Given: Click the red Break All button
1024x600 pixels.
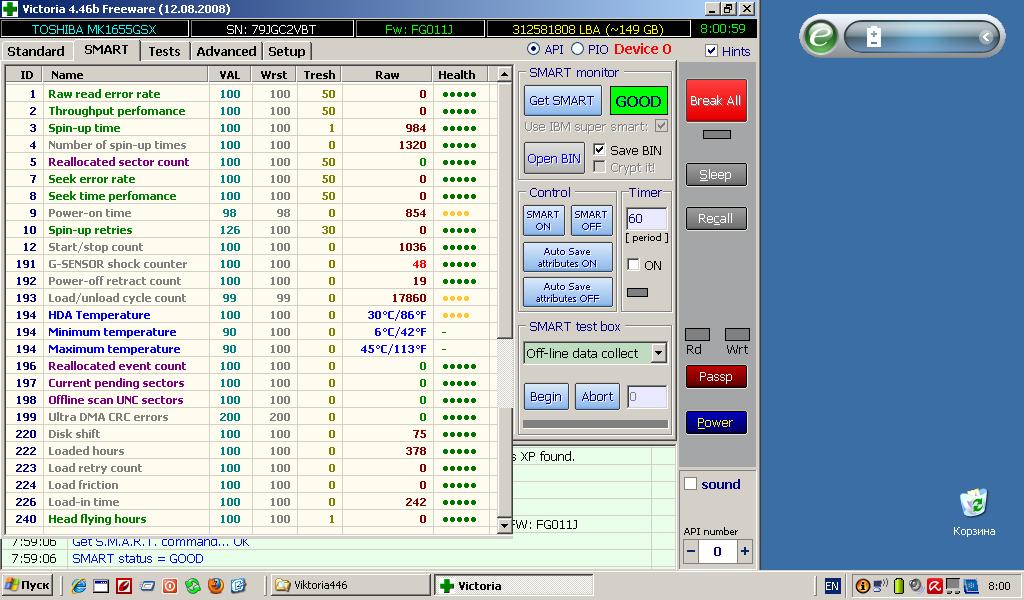Looking at the screenshot, I should click(x=716, y=101).
